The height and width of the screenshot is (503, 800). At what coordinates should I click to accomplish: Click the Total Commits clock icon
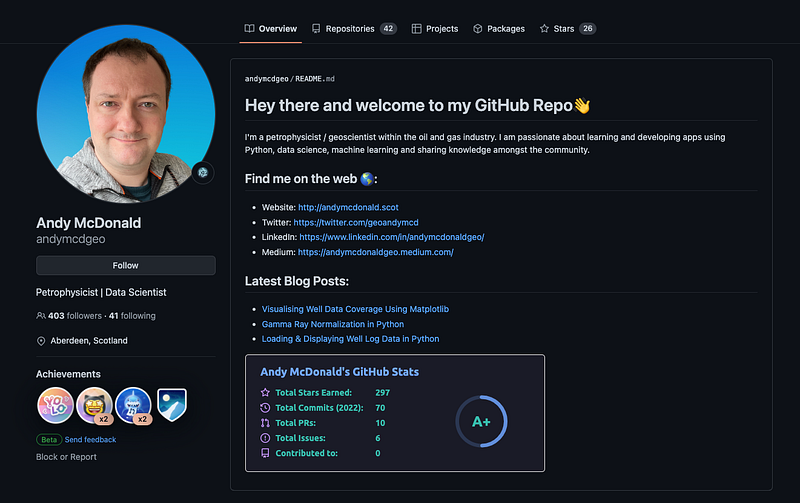(x=265, y=408)
